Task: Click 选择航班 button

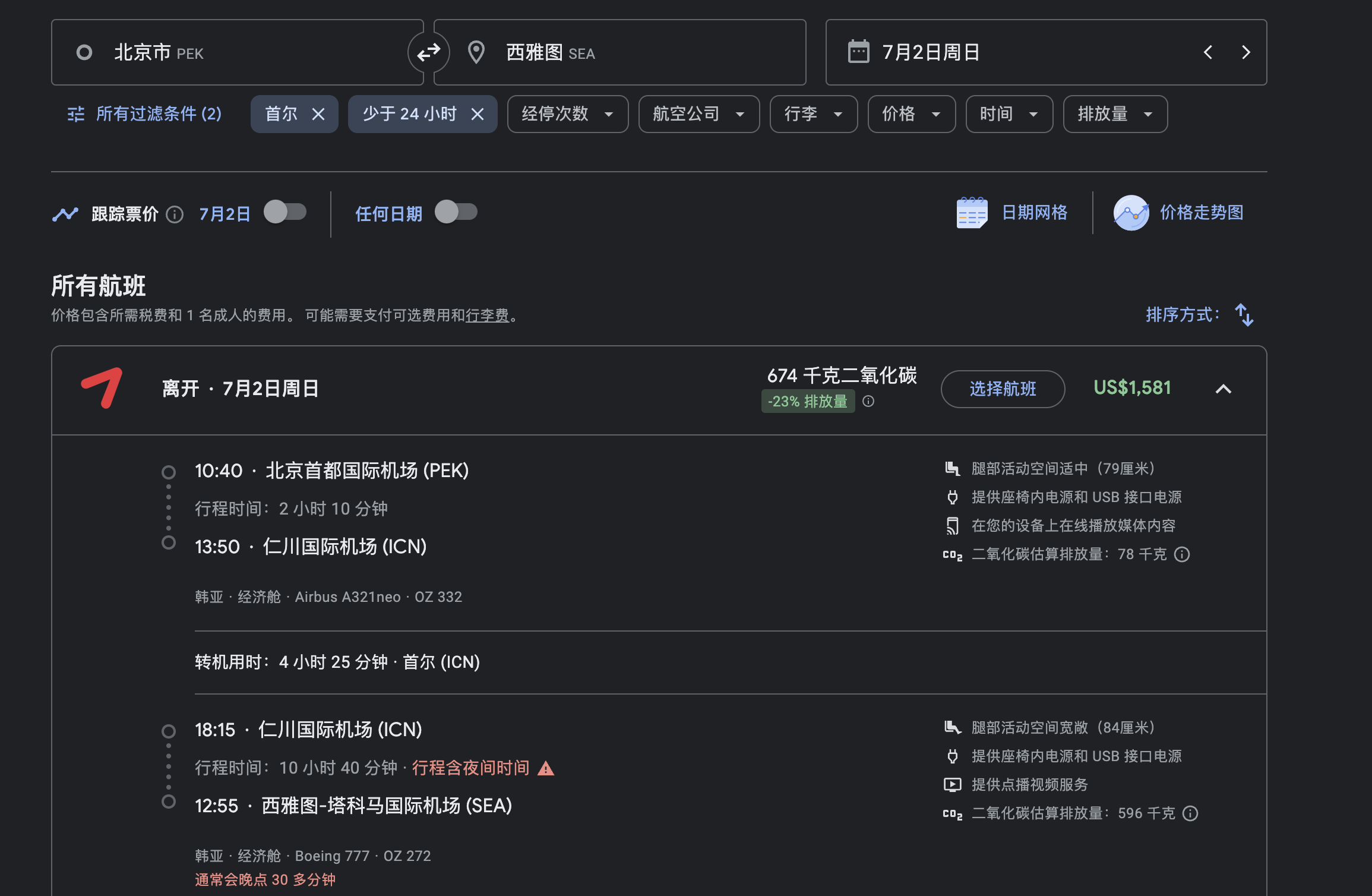Action: point(1003,389)
